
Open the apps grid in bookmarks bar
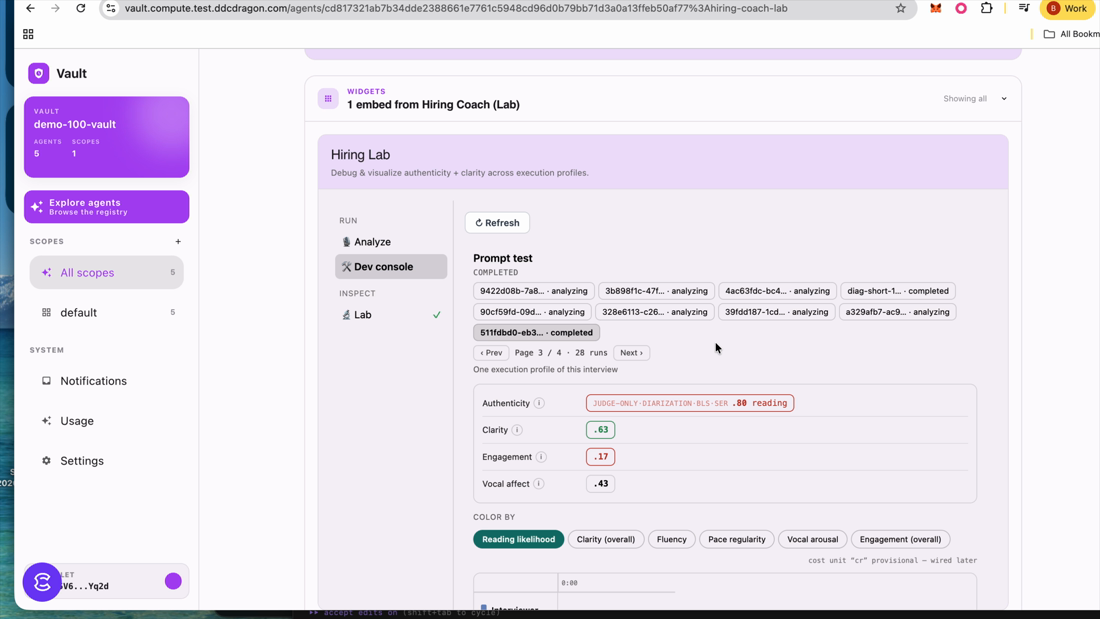(28, 34)
